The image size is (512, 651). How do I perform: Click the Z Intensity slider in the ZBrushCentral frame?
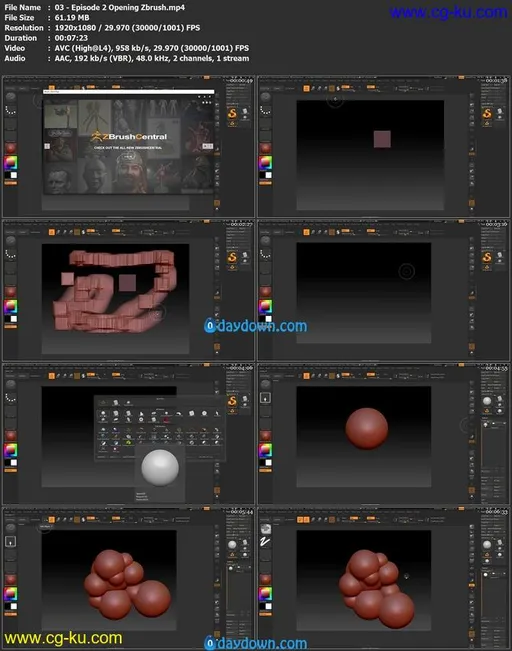click(116, 87)
